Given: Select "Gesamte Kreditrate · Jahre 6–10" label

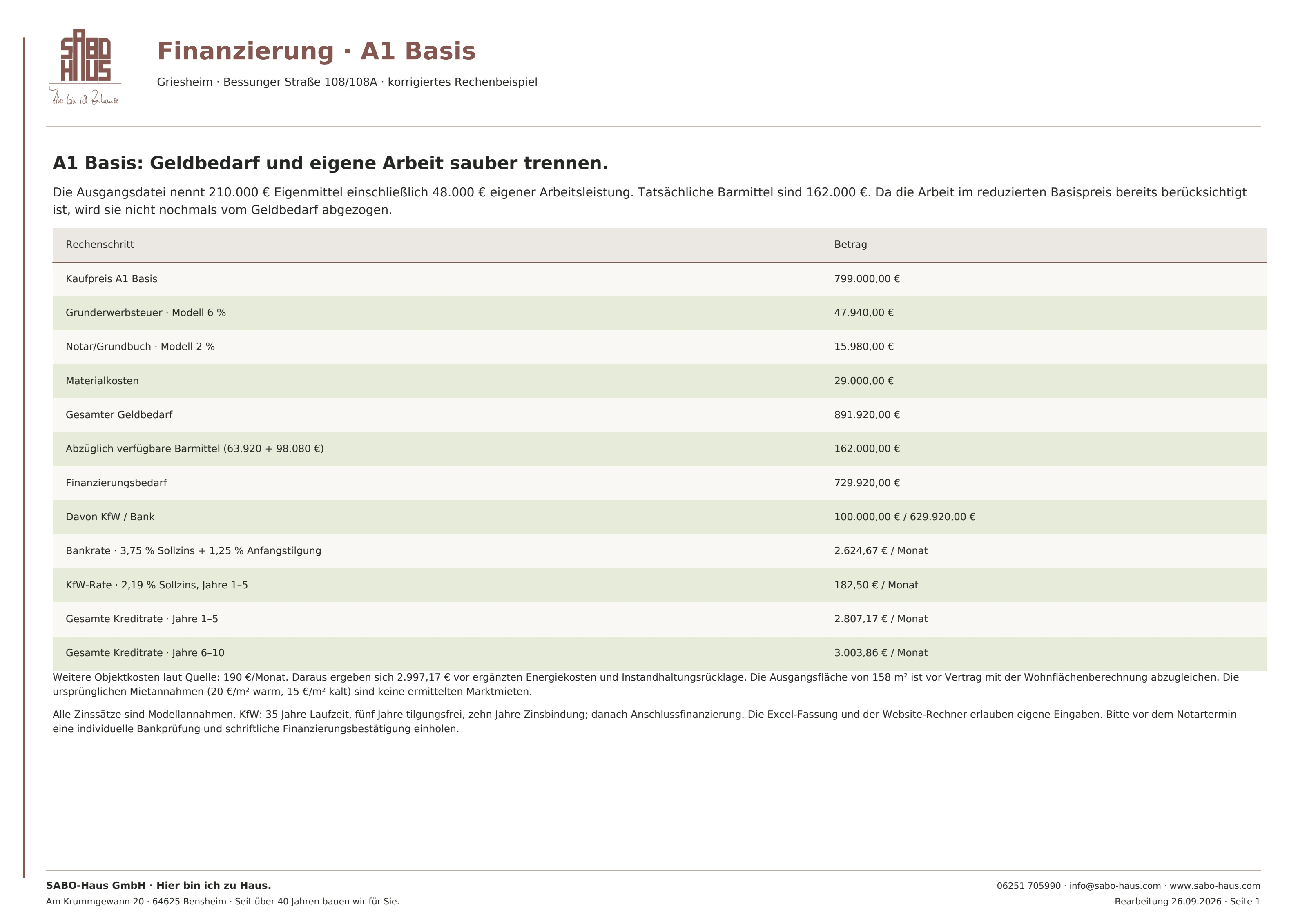Looking at the screenshot, I should coord(145,652).
